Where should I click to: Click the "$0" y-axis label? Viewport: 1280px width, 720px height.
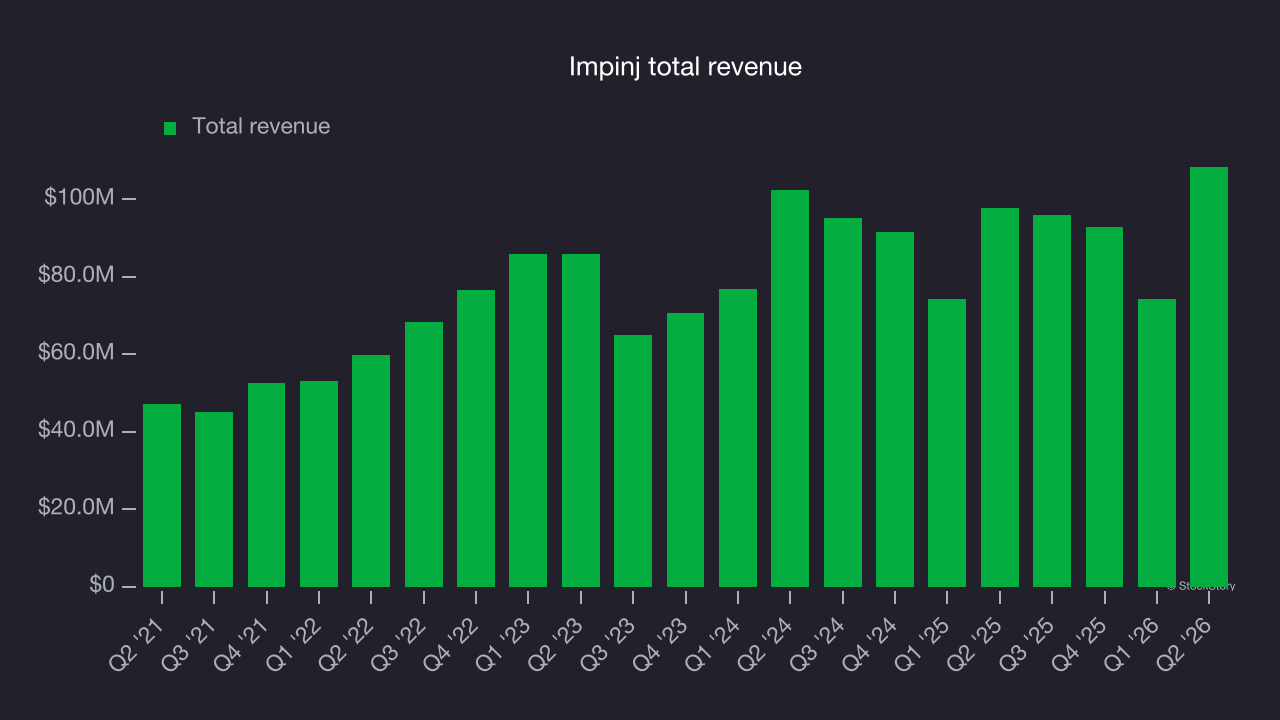101,585
